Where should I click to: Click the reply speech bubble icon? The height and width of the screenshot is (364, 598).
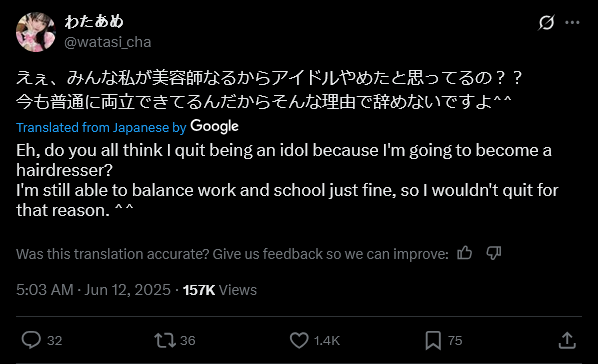click(31, 340)
